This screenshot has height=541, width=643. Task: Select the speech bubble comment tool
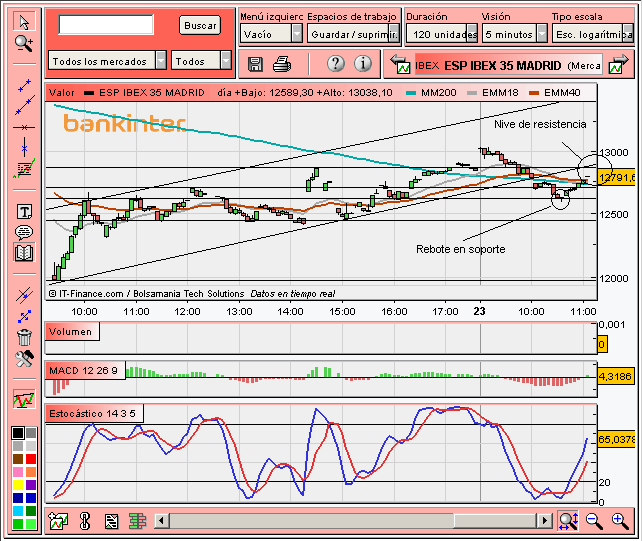tap(24, 232)
